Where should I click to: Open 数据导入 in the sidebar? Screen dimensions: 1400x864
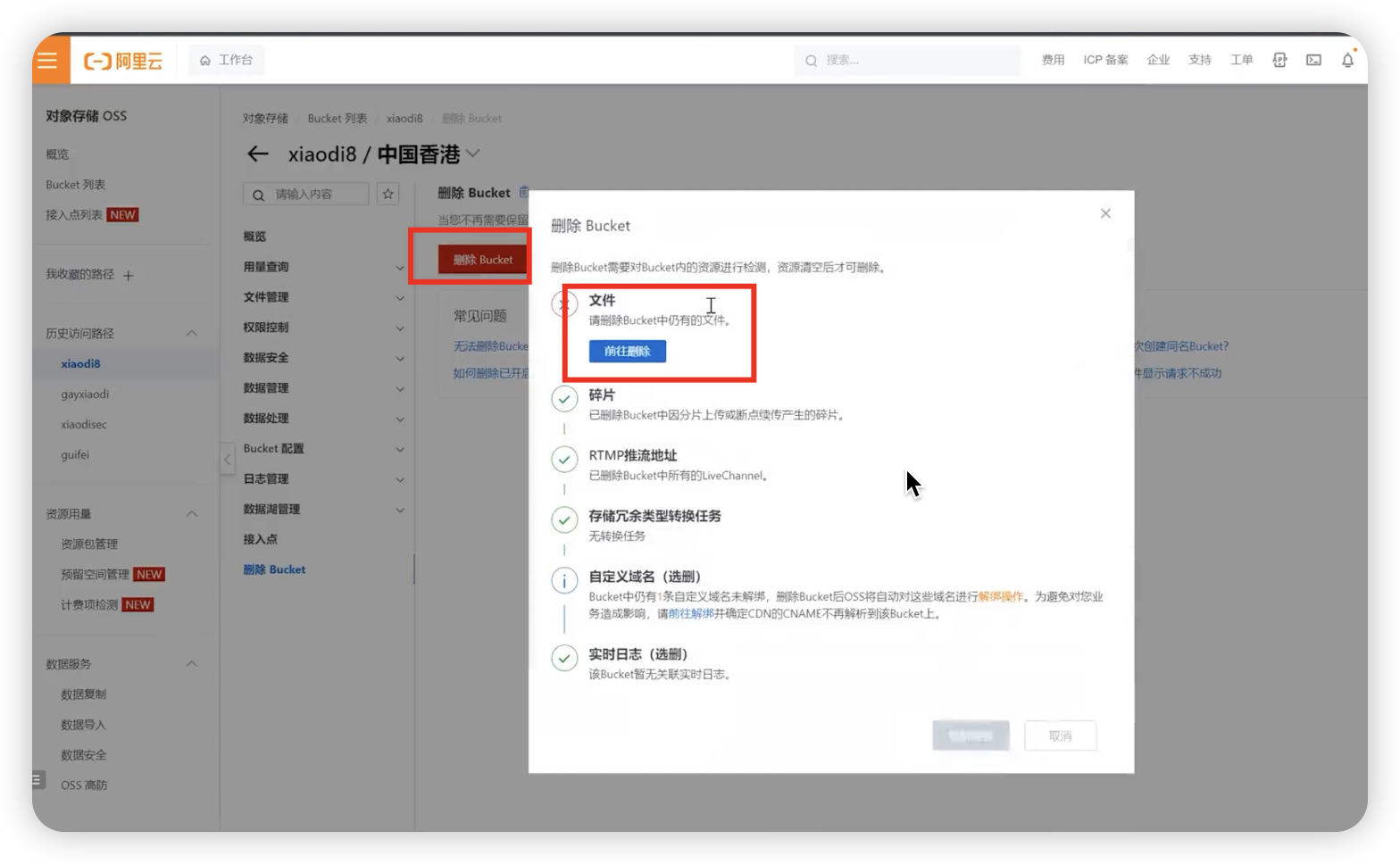pyautogui.click(x=83, y=725)
